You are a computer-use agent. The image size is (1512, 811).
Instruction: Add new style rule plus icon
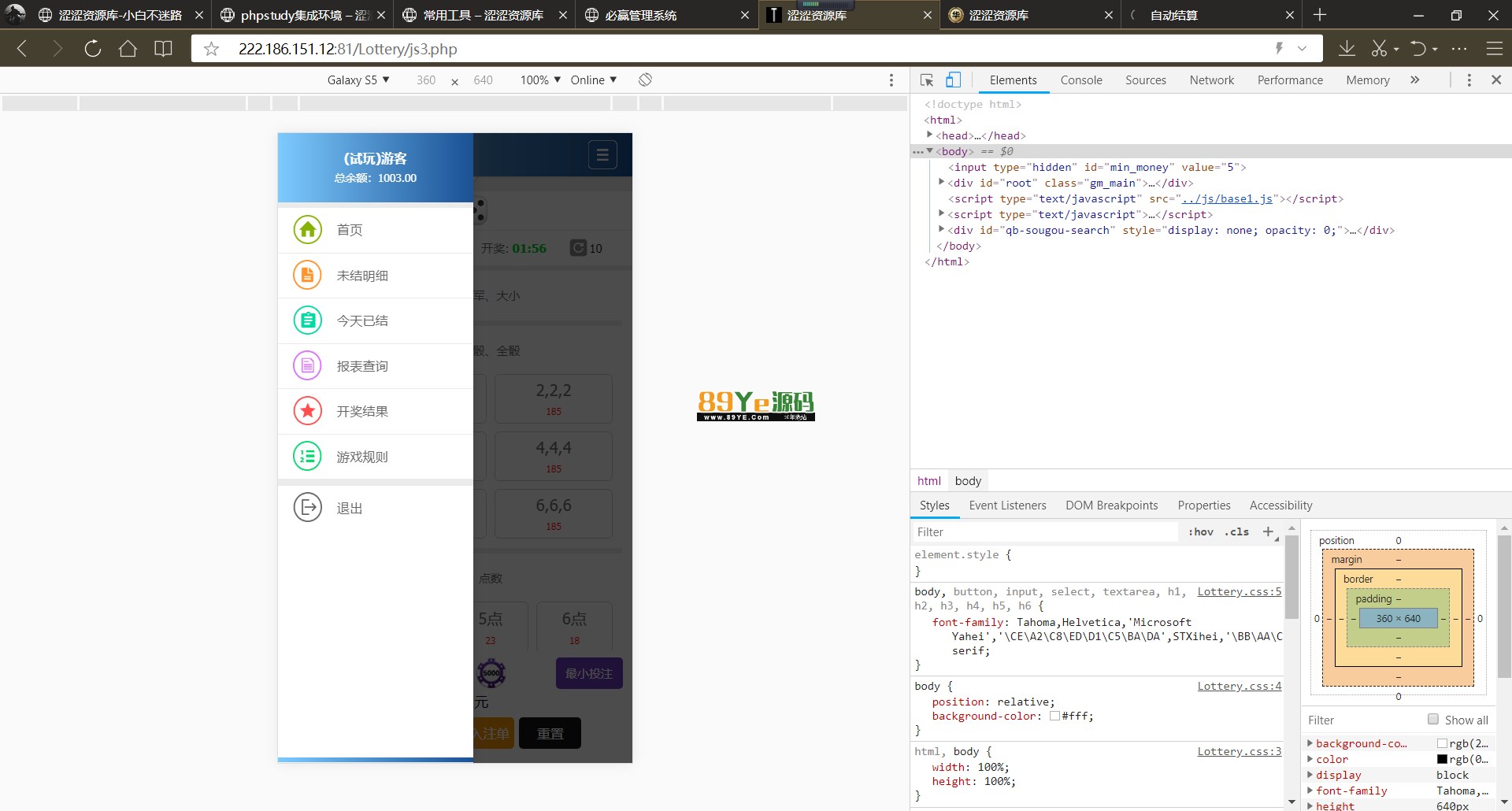pos(1269,532)
